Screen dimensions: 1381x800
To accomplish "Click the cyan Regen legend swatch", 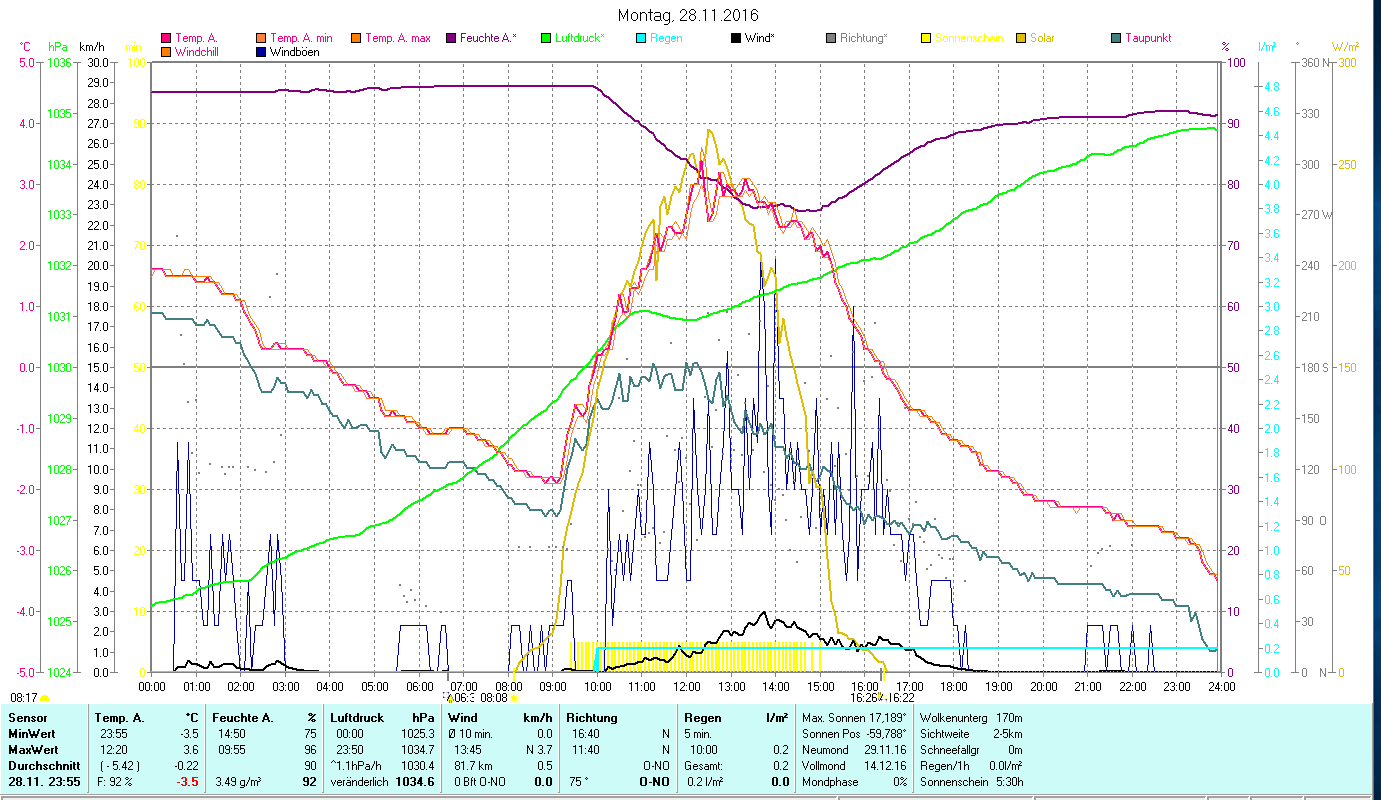I will [x=640, y=39].
